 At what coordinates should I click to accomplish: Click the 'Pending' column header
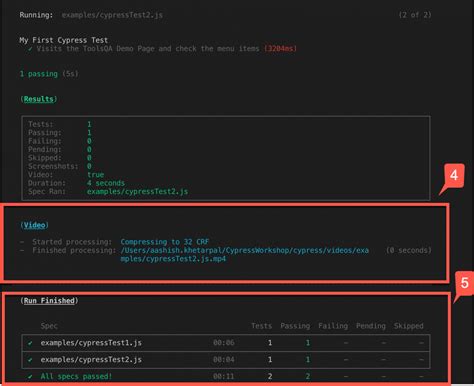pyautogui.click(x=371, y=326)
